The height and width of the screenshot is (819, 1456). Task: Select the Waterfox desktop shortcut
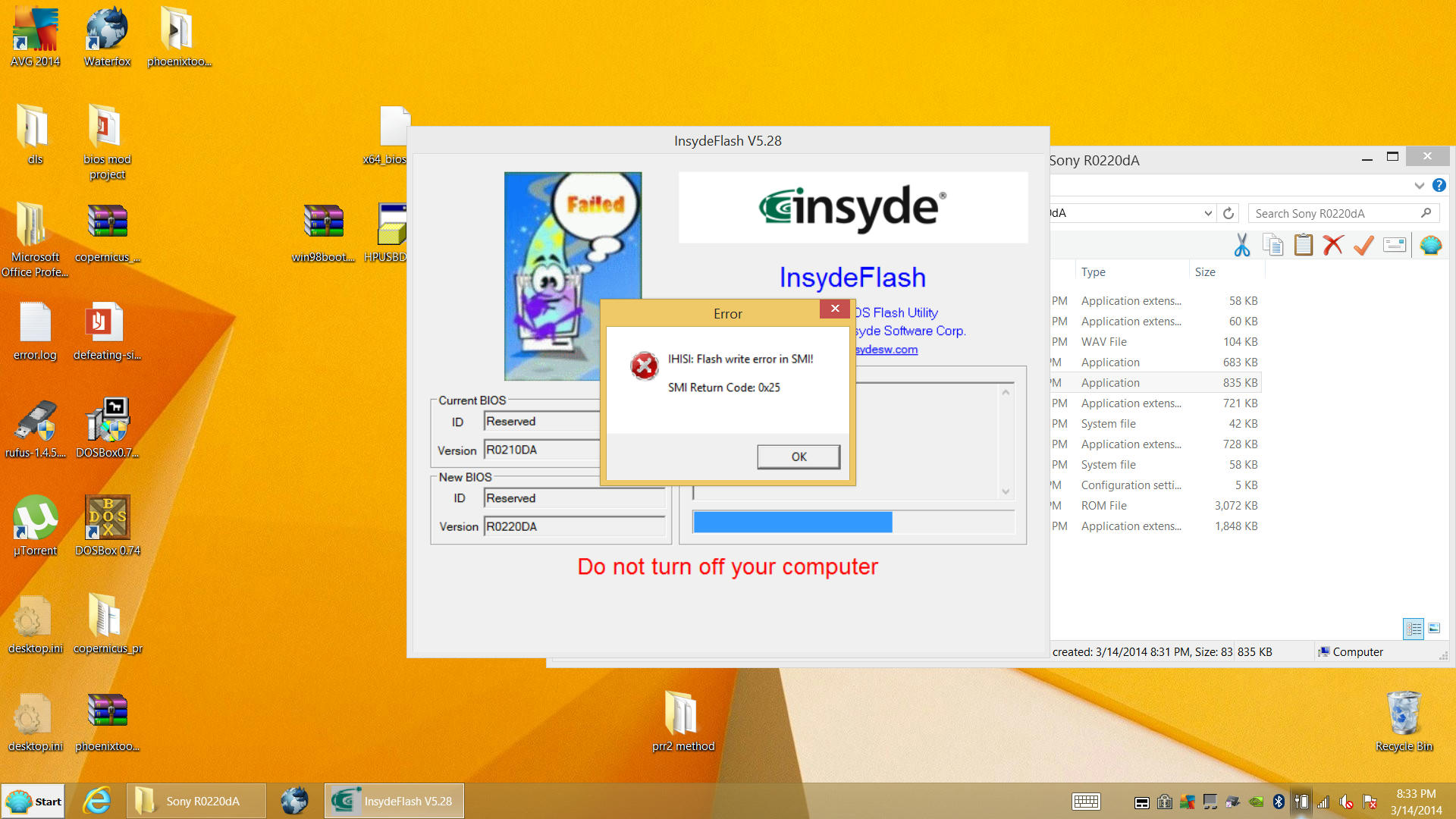(107, 36)
